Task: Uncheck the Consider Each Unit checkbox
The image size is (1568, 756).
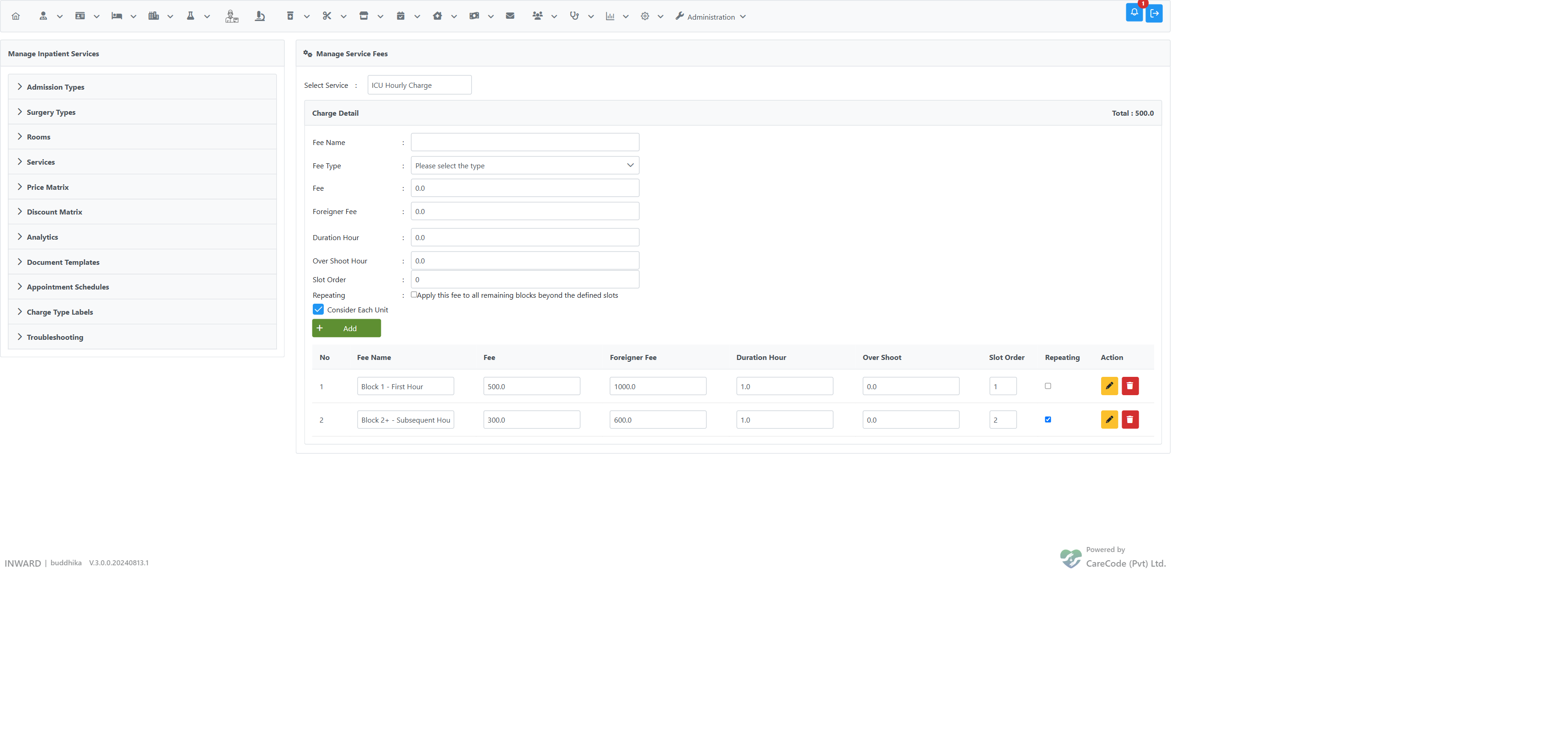Action: 318,310
